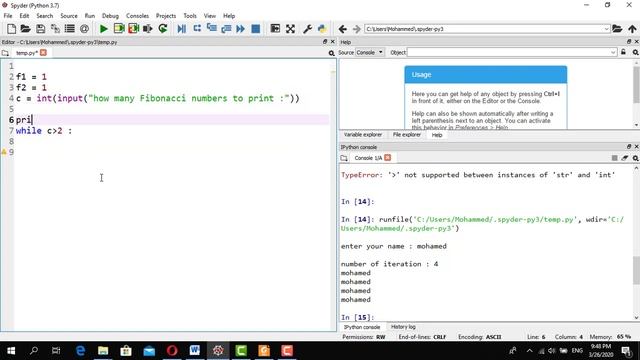Expand the working directory path dropdown
The height and width of the screenshot is (360, 640).
point(606,29)
